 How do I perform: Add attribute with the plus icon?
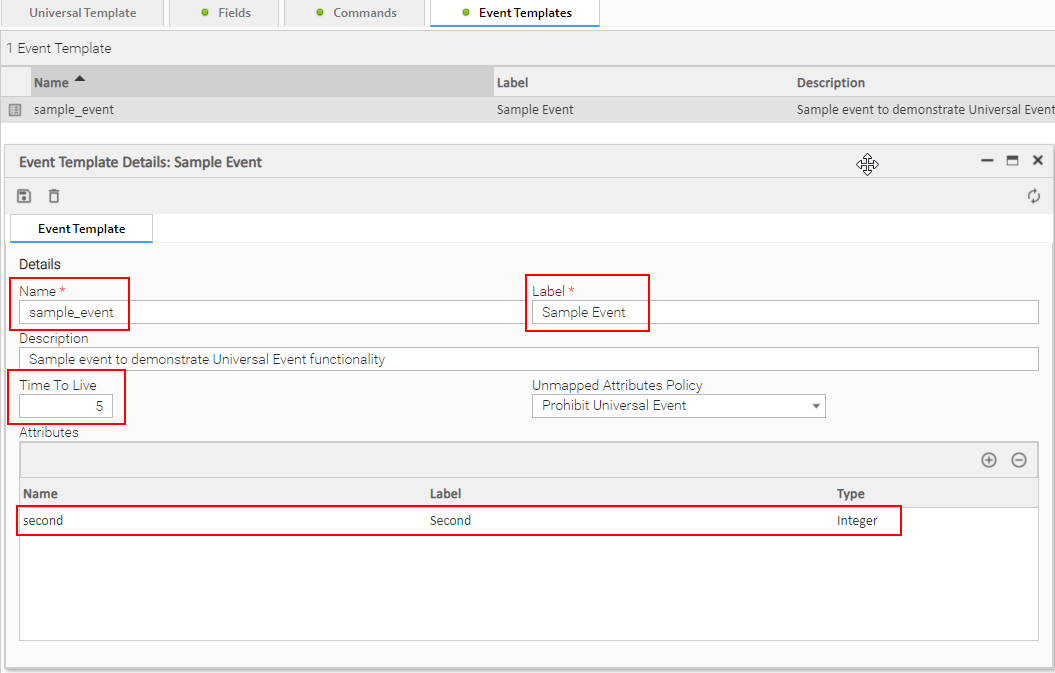pos(988,460)
